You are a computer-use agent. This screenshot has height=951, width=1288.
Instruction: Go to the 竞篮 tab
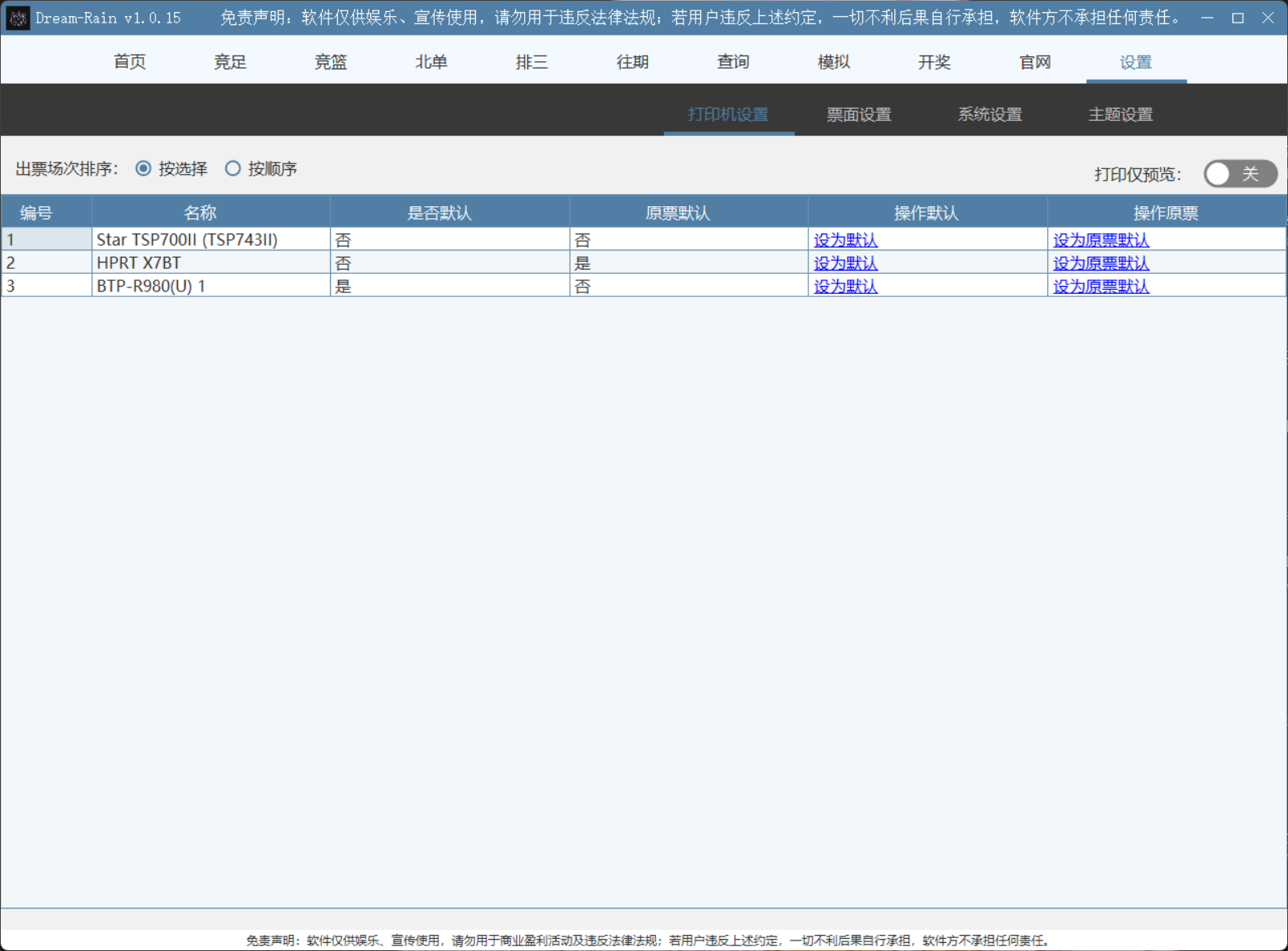[x=331, y=62]
